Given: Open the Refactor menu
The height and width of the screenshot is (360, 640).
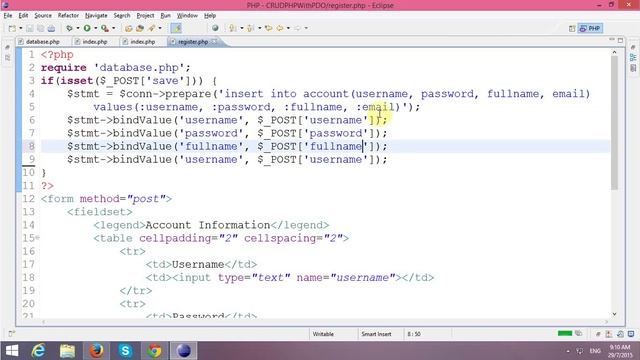Looking at the screenshot, I should (x=68, y=16).
